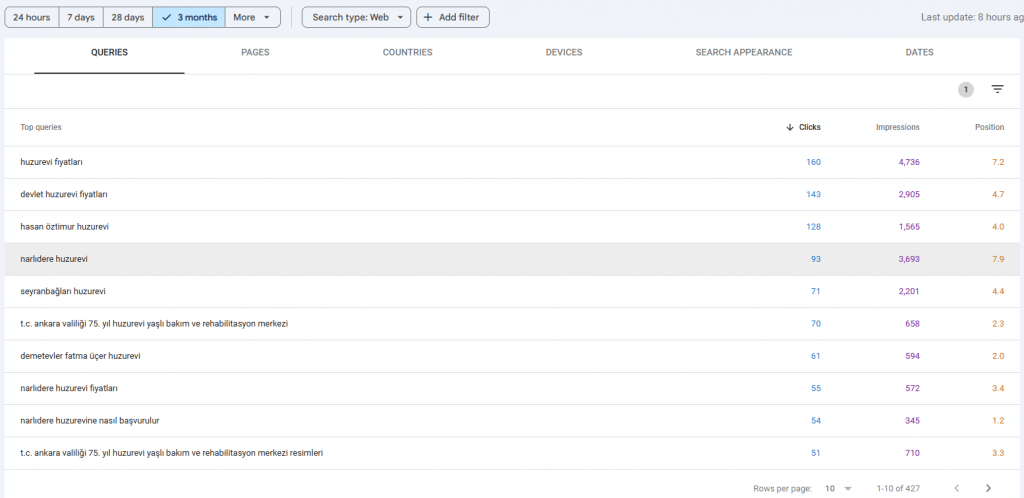The height and width of the screenshot is (498, 1024).
Task: Open the query 'demetevler fatma üçer huzurevi'
Action: click(x=80, y=356)
